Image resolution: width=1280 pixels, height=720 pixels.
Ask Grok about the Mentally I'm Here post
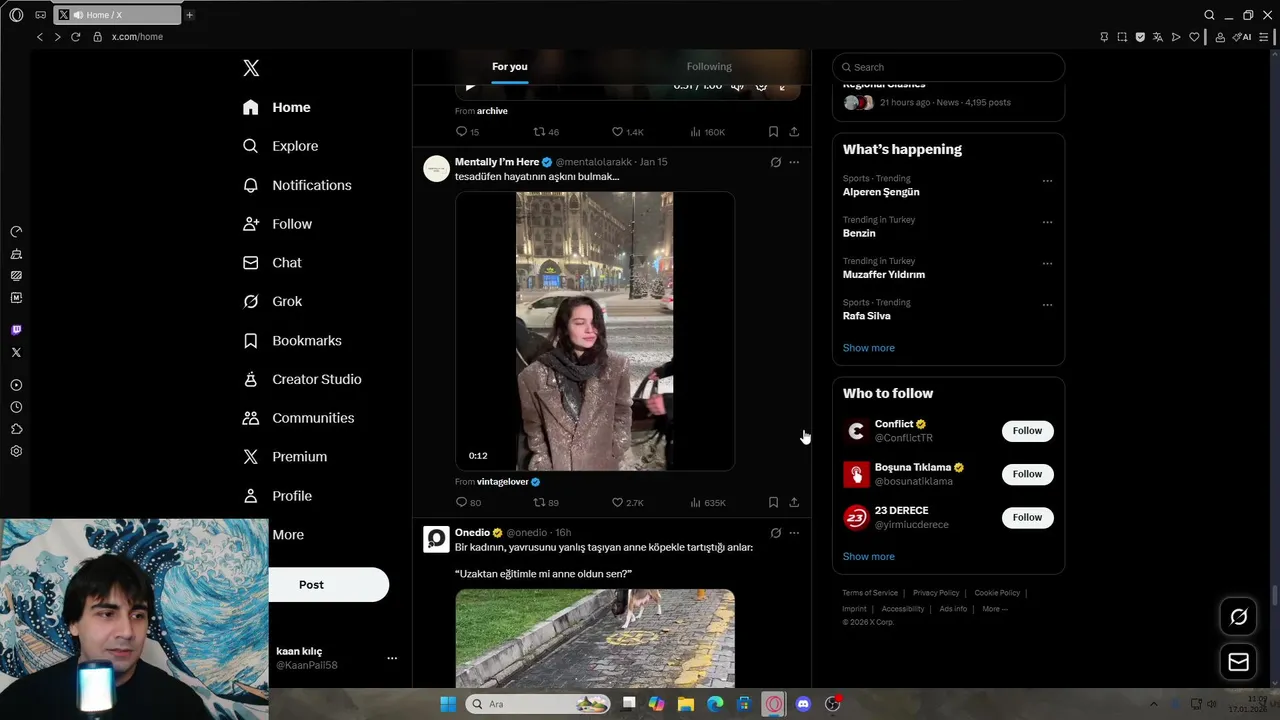tap(775, 162)
